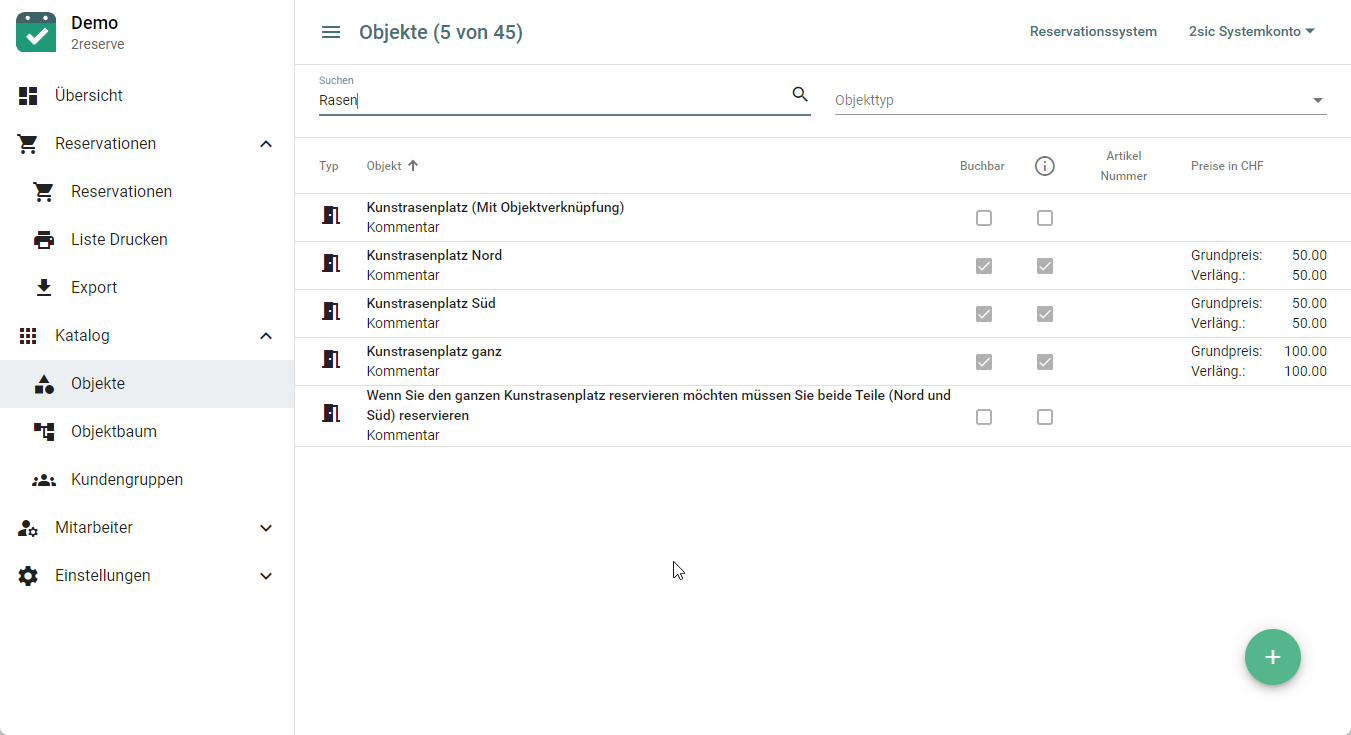Toggle the info checkbox for Kunstrasenplatz ganz
This screenshot has width=1351, height=735.
[x=1045, y=362]
